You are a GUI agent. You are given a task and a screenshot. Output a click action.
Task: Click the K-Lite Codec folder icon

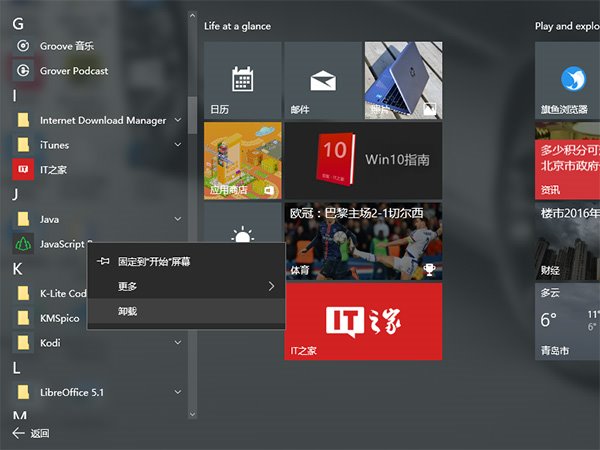(23, 293)
